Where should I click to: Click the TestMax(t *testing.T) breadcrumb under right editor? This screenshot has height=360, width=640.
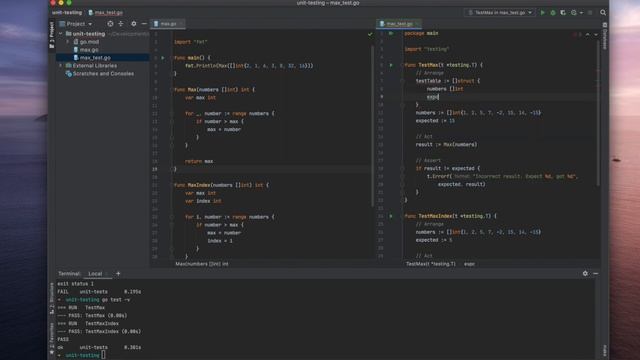[x=431, y=264]
